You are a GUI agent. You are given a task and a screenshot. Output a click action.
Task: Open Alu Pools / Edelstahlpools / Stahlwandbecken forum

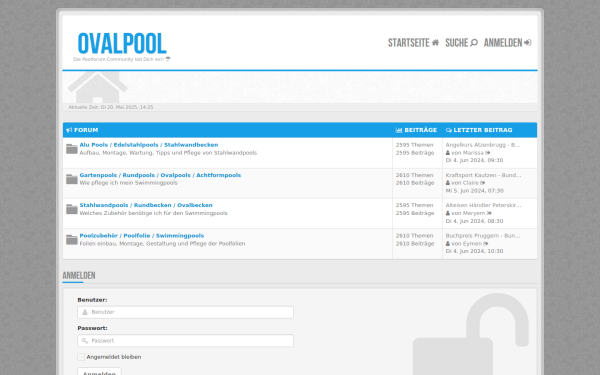click(x=149, y=145)
